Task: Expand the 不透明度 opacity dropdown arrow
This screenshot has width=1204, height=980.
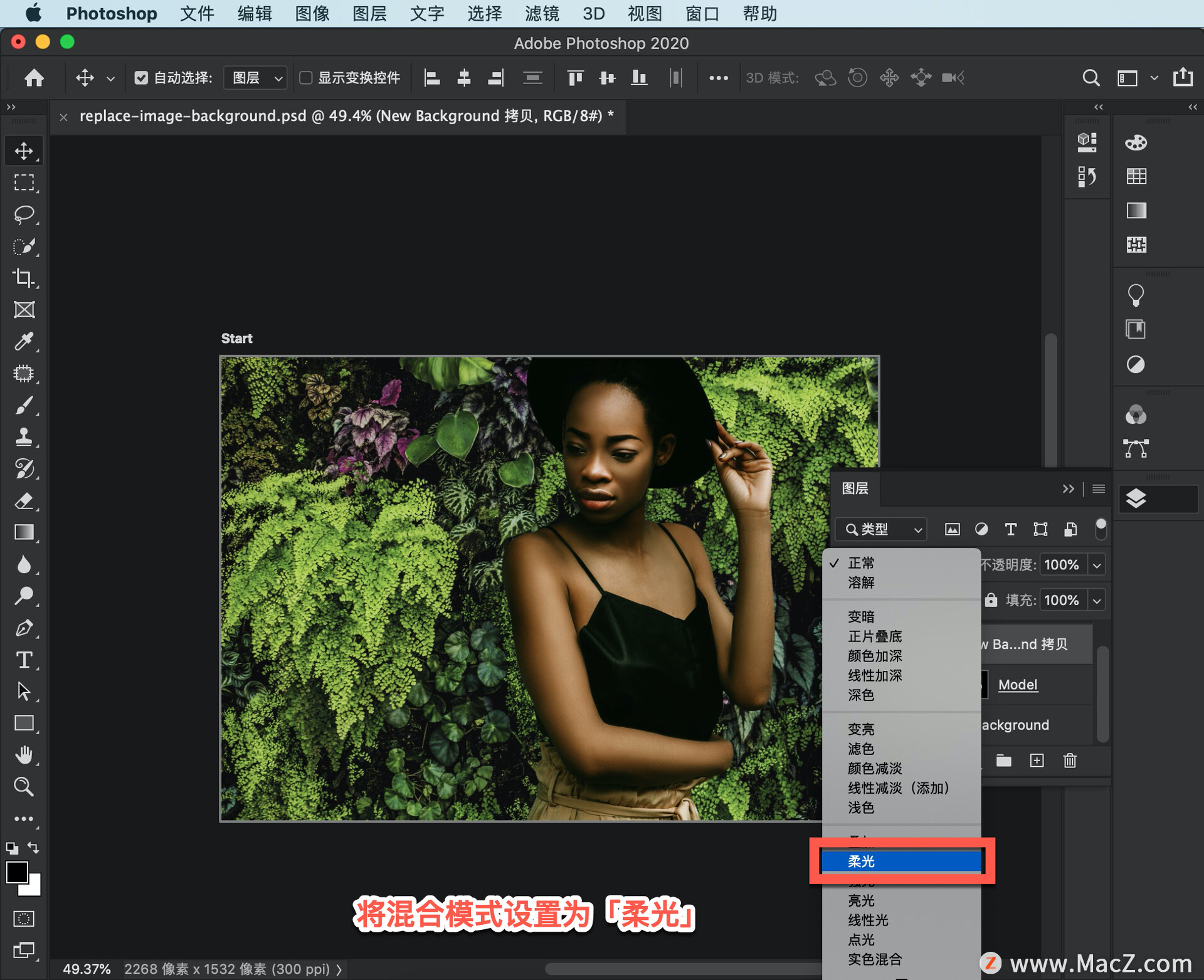Action: coord(1097,565)
